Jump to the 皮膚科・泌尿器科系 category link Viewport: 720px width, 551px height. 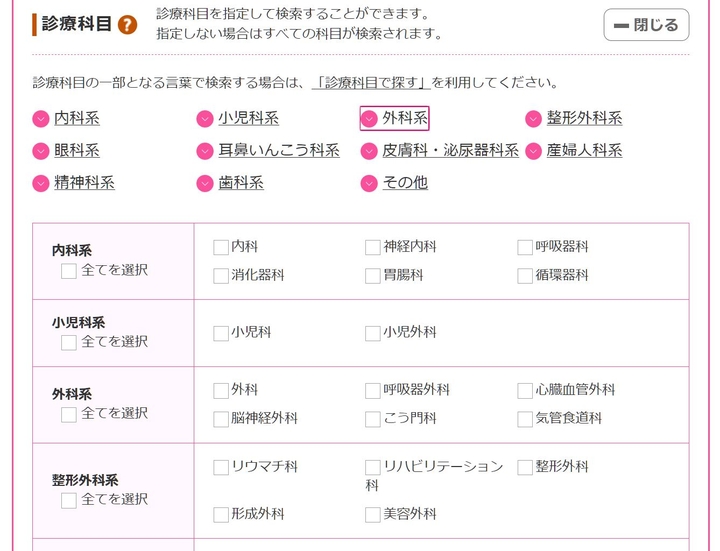pyautogui.click(x=450, y=150)
